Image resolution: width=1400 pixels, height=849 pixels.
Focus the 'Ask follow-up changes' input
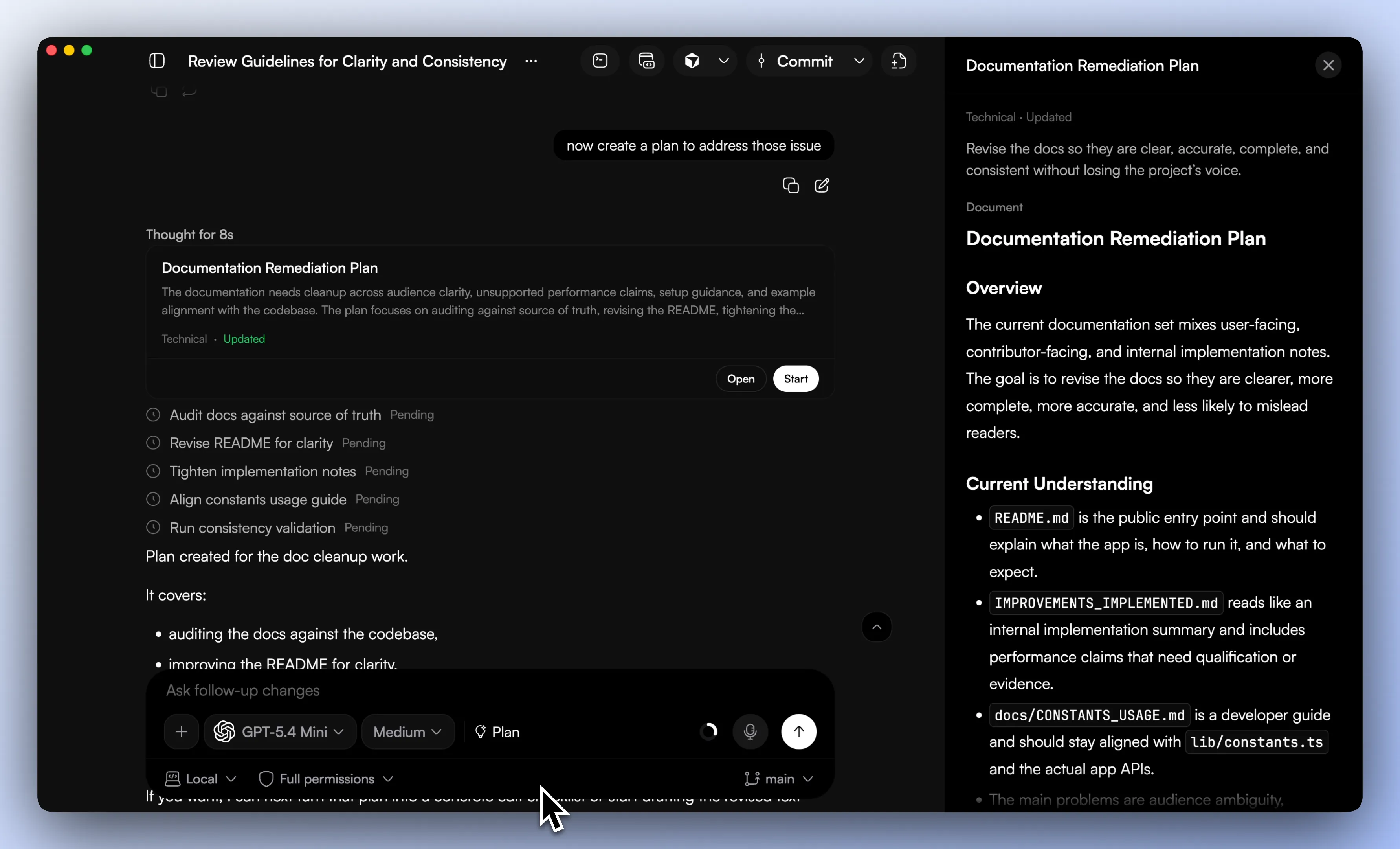click(x=489, y=690)
